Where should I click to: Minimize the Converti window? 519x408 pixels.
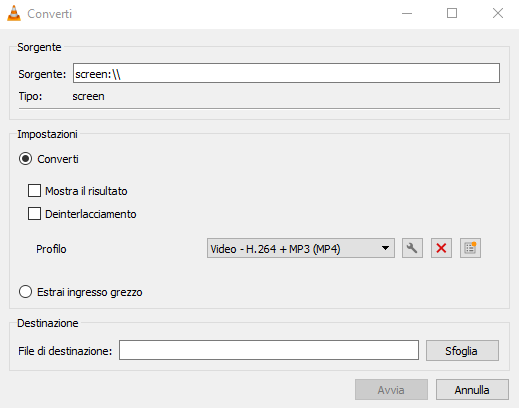click(407, 13)
